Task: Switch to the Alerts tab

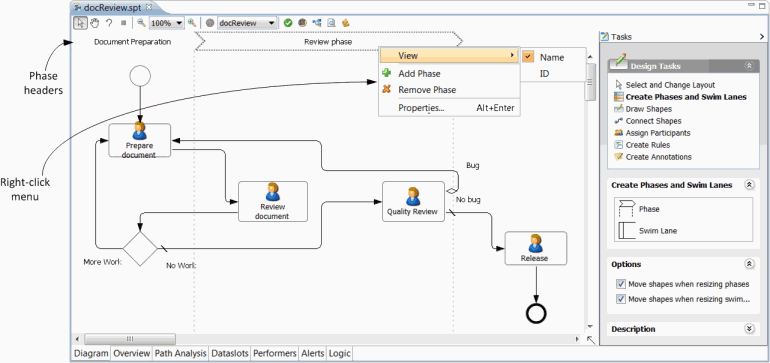Action: tap(313, 353)
